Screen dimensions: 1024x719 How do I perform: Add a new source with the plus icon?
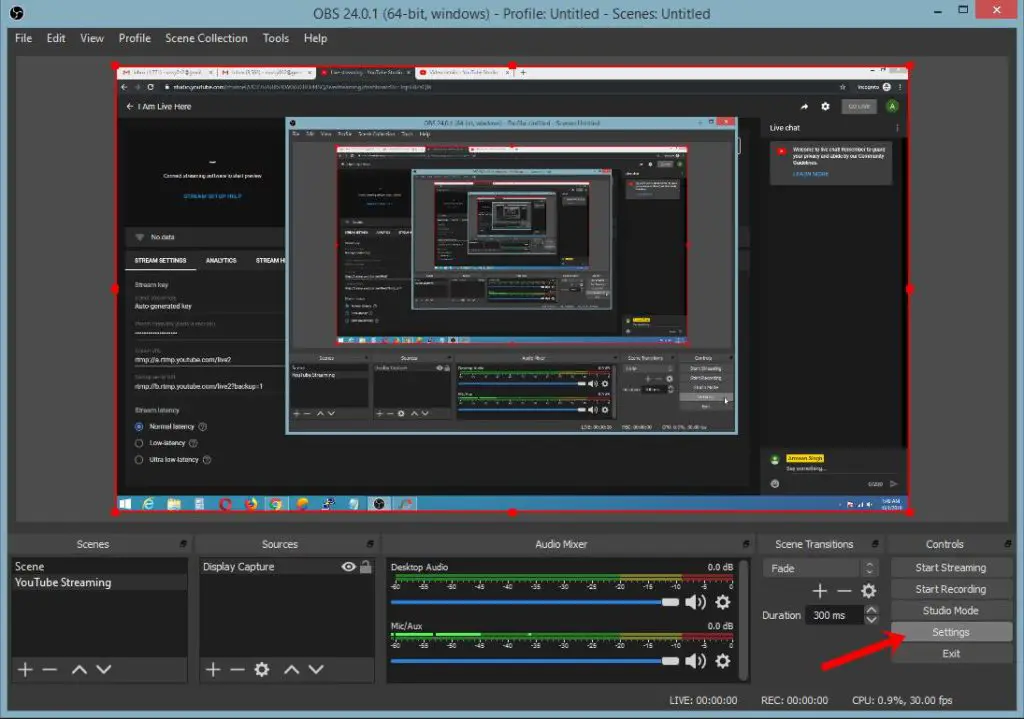(213, 669)
